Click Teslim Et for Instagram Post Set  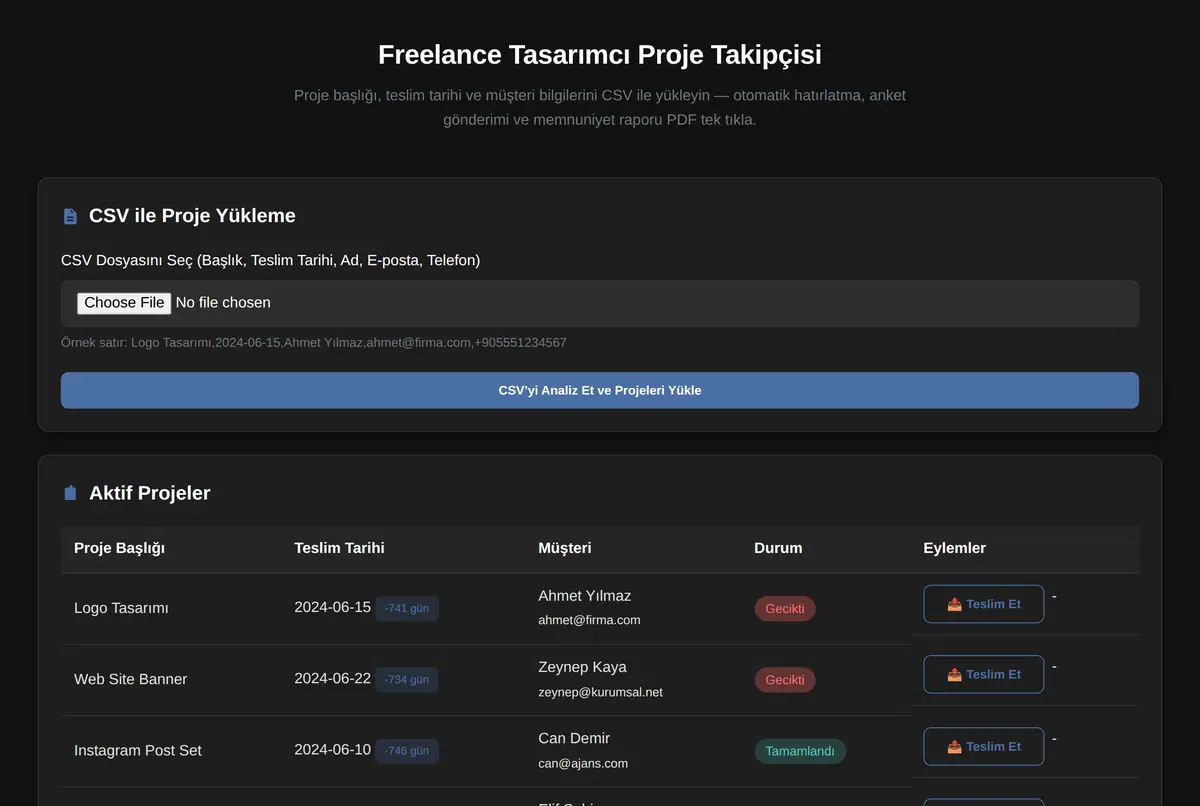click(x=984, y=746)
